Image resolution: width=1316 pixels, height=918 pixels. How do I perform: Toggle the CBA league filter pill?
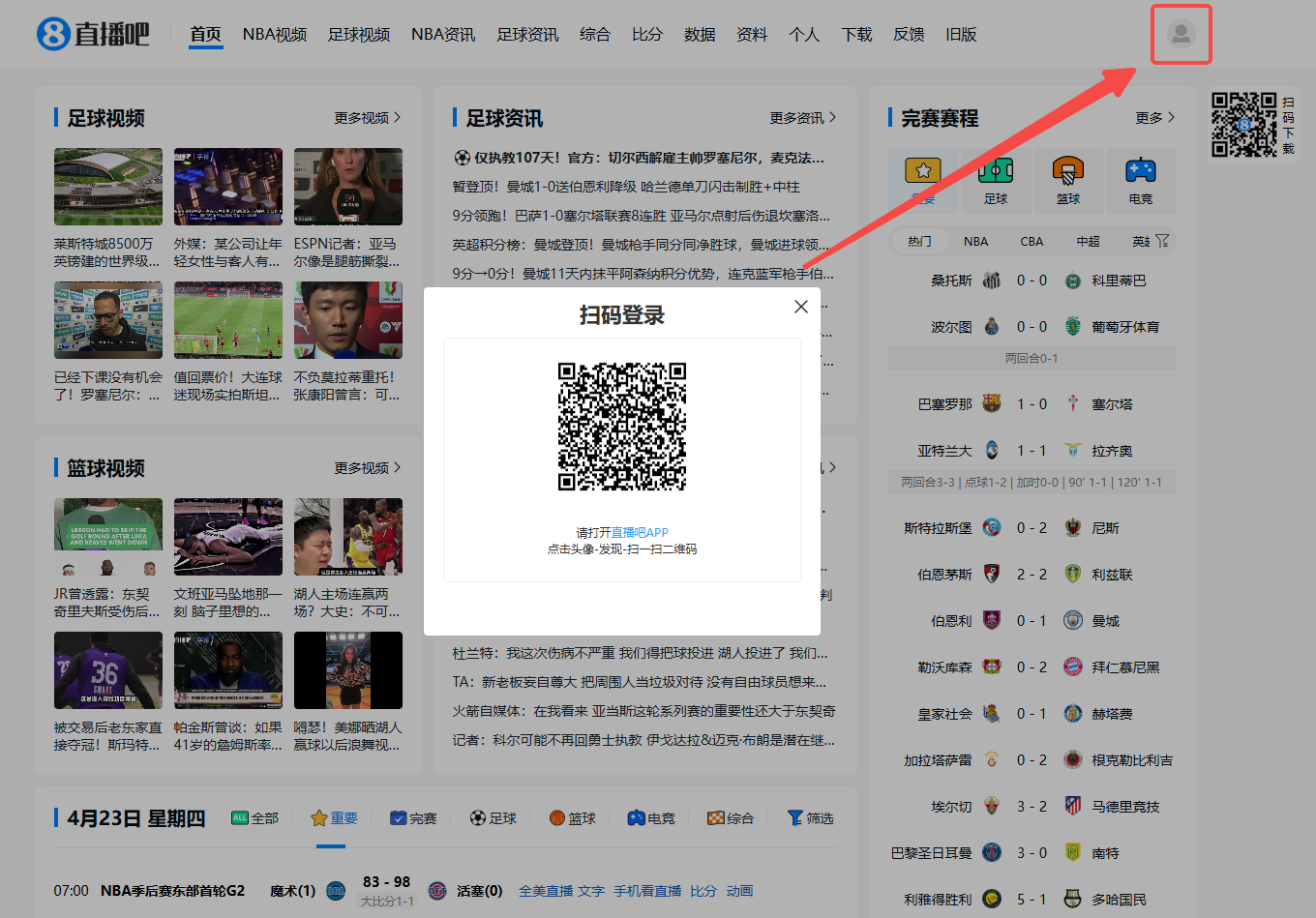[x=1032, y=241]
